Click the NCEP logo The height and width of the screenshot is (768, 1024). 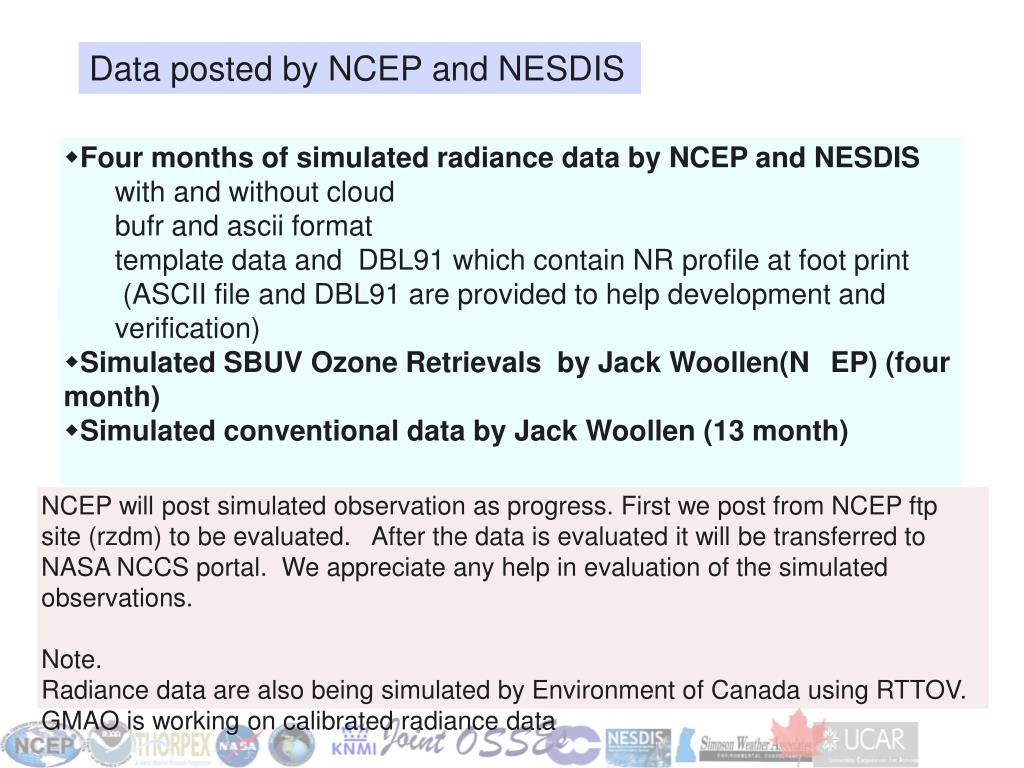pos(39,745)
